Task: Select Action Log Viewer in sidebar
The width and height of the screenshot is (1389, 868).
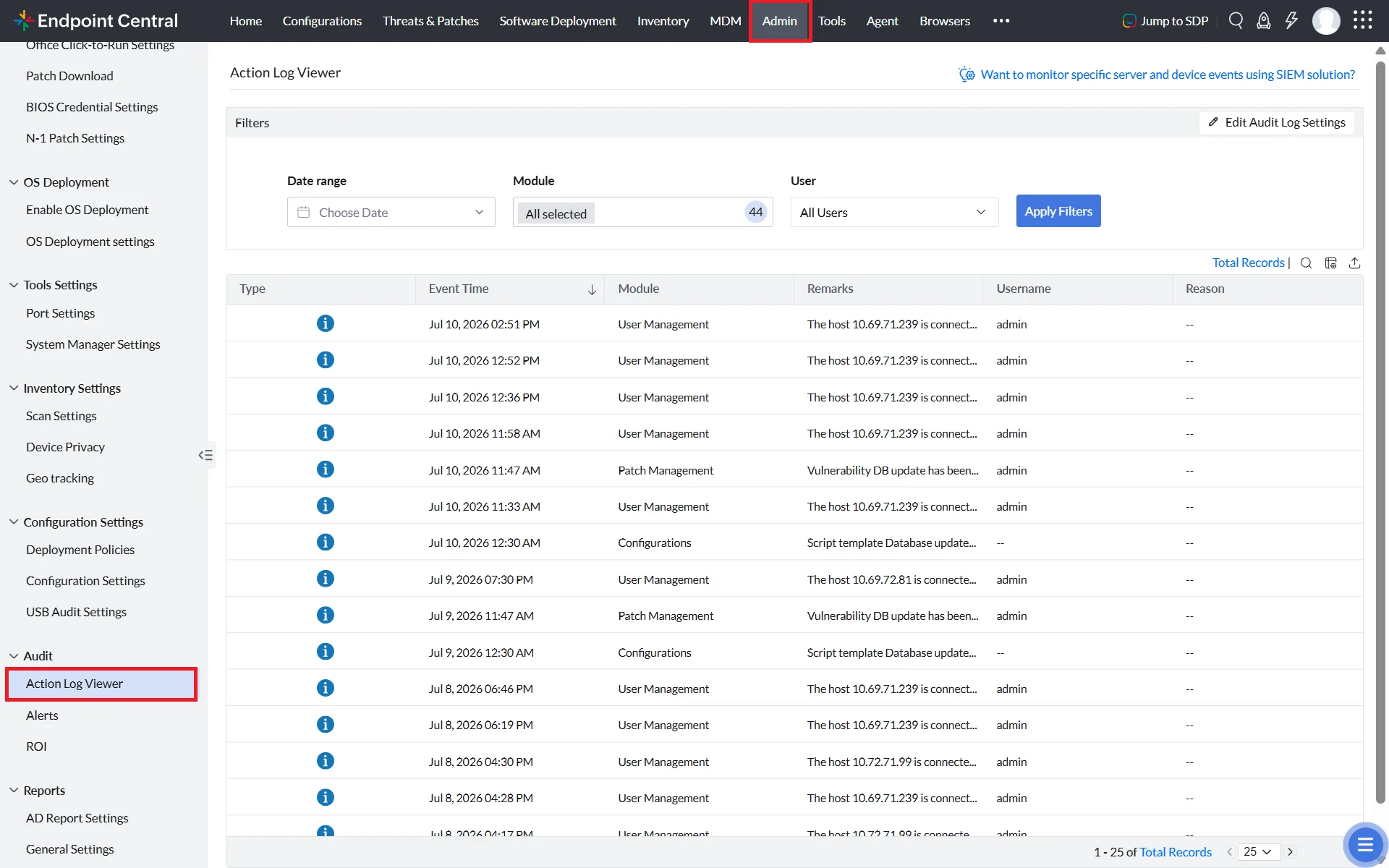Action: [x=101, y=684]
